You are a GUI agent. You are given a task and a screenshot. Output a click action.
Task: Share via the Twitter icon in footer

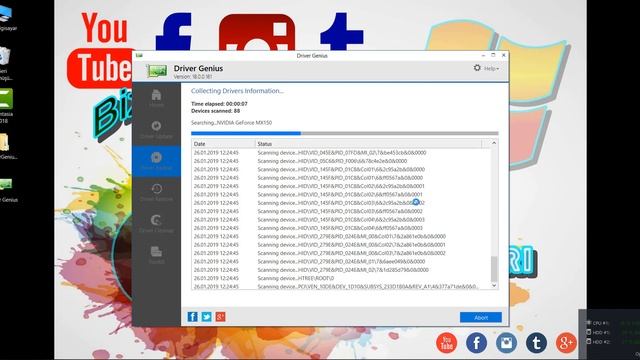click(207, 317)
